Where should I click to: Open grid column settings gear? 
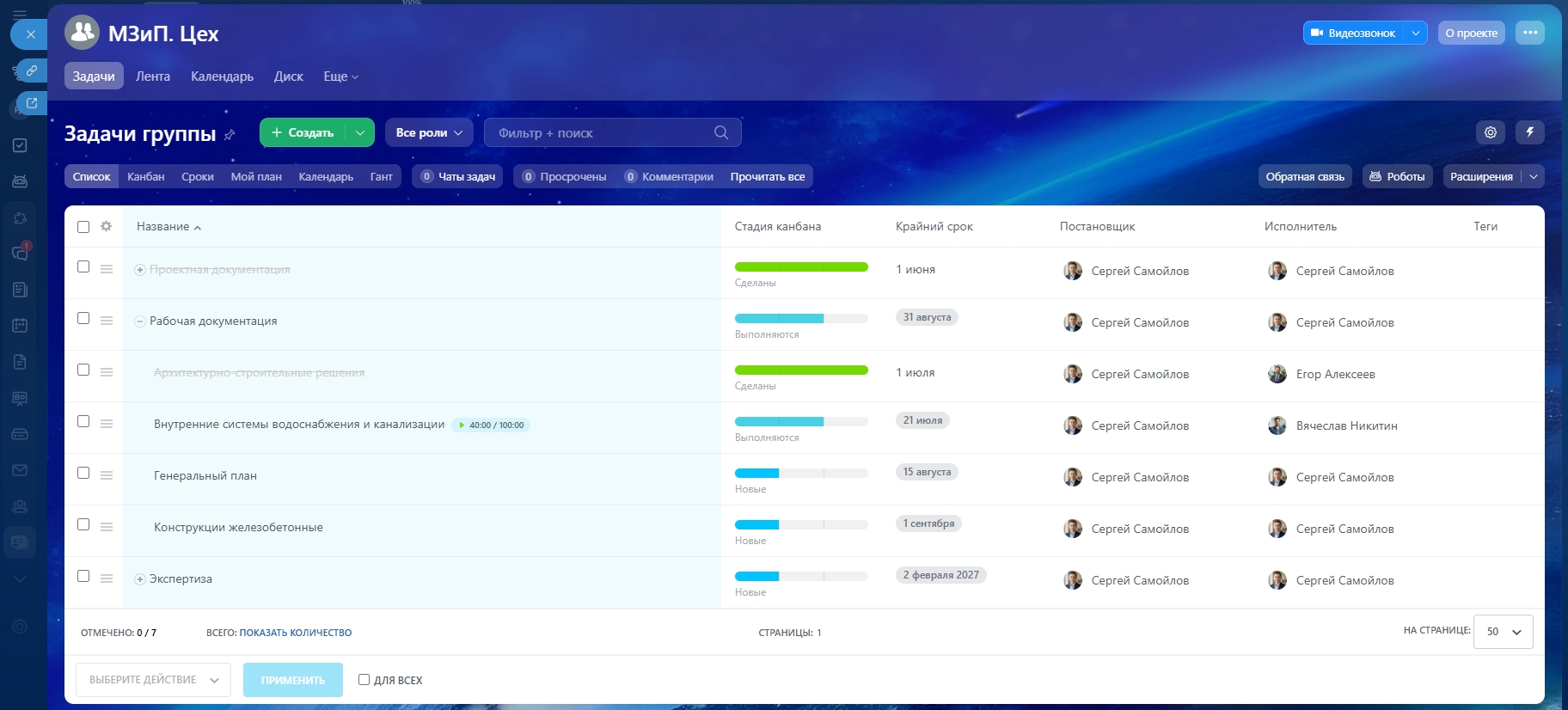pyautogui.click(x=106, y=226)
